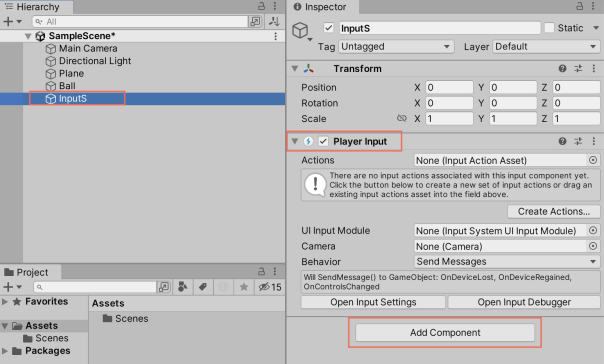Open the Scenes folder in Assets pane

tap(126, 319)
